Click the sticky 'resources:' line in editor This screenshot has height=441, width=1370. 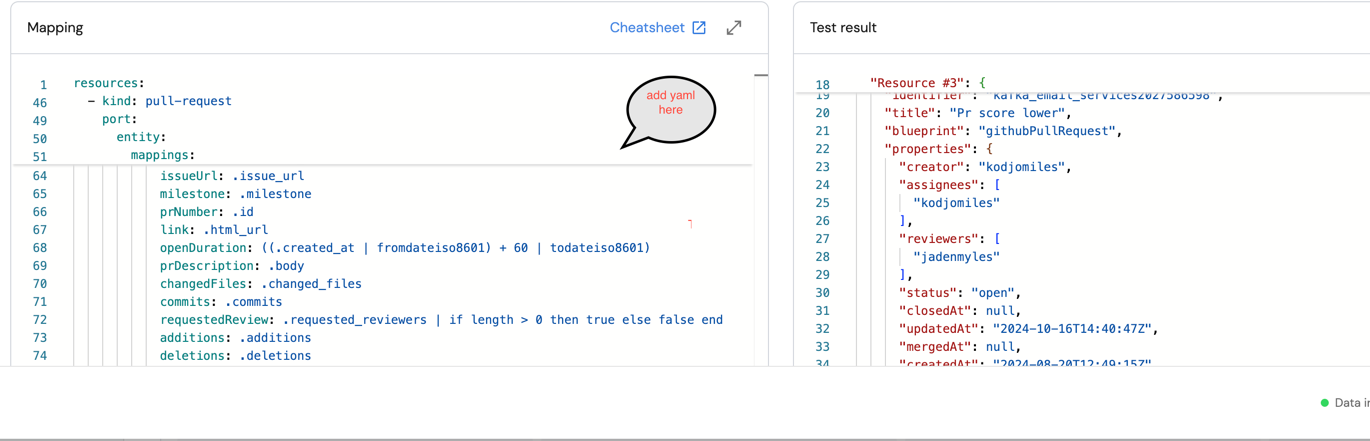click(109, 83)
